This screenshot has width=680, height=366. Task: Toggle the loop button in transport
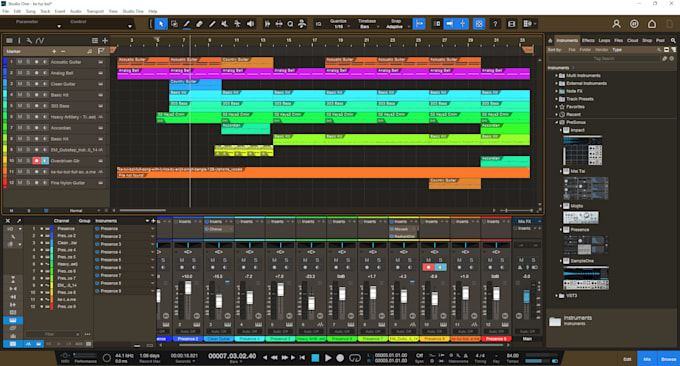click(355, 358)
